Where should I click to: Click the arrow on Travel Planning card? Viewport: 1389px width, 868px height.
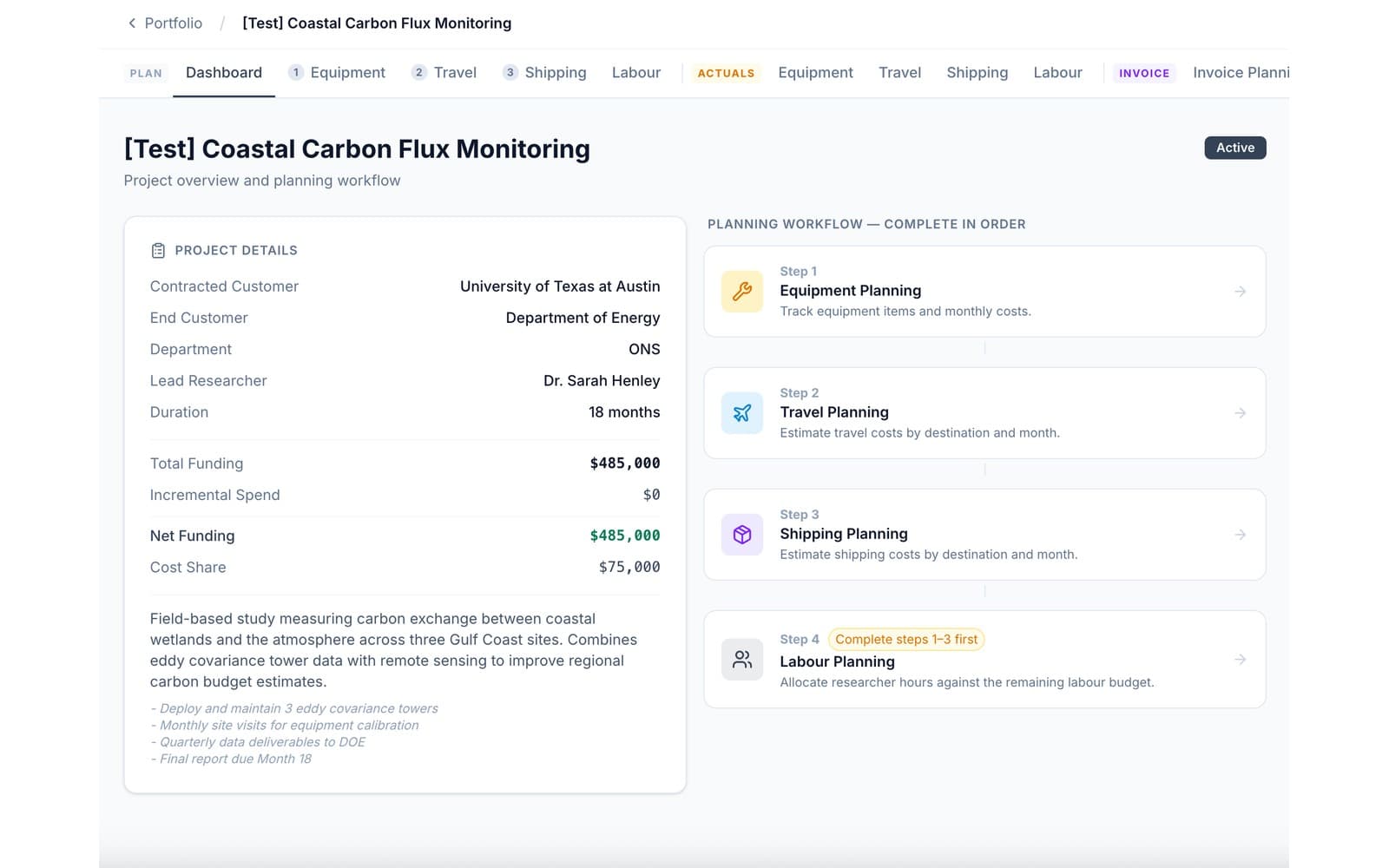pos(1241,413)
